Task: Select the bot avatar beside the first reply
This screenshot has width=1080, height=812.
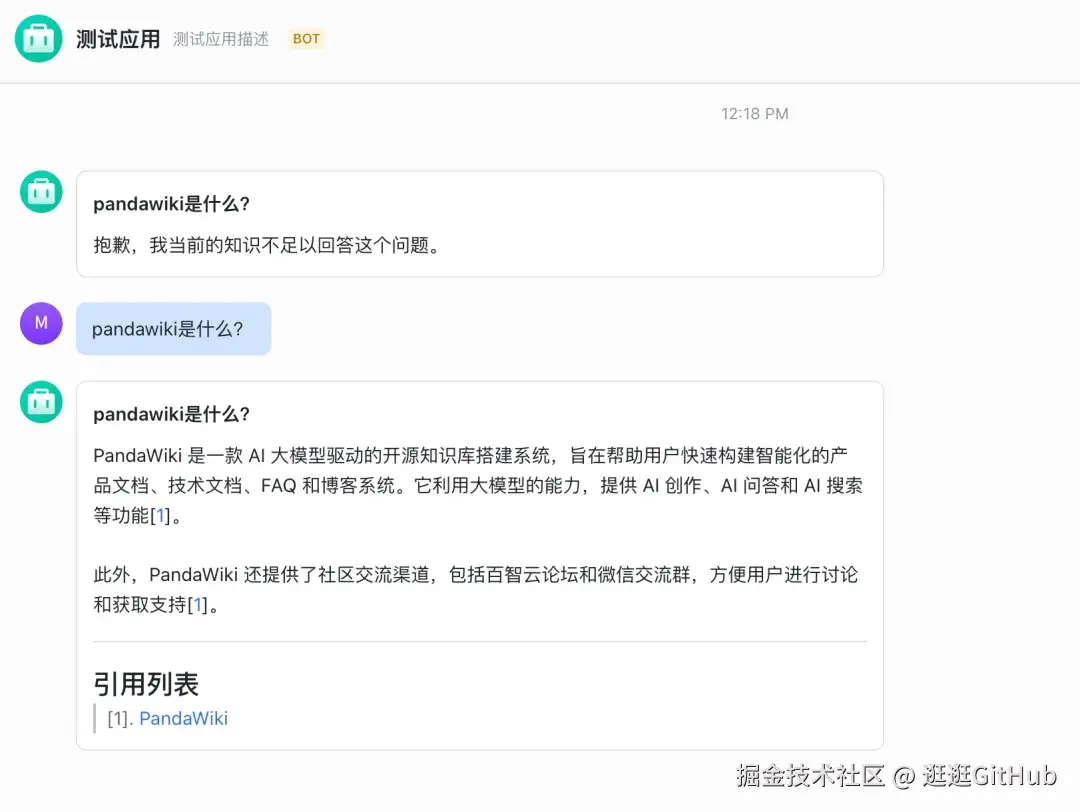Action: (41, 192)
